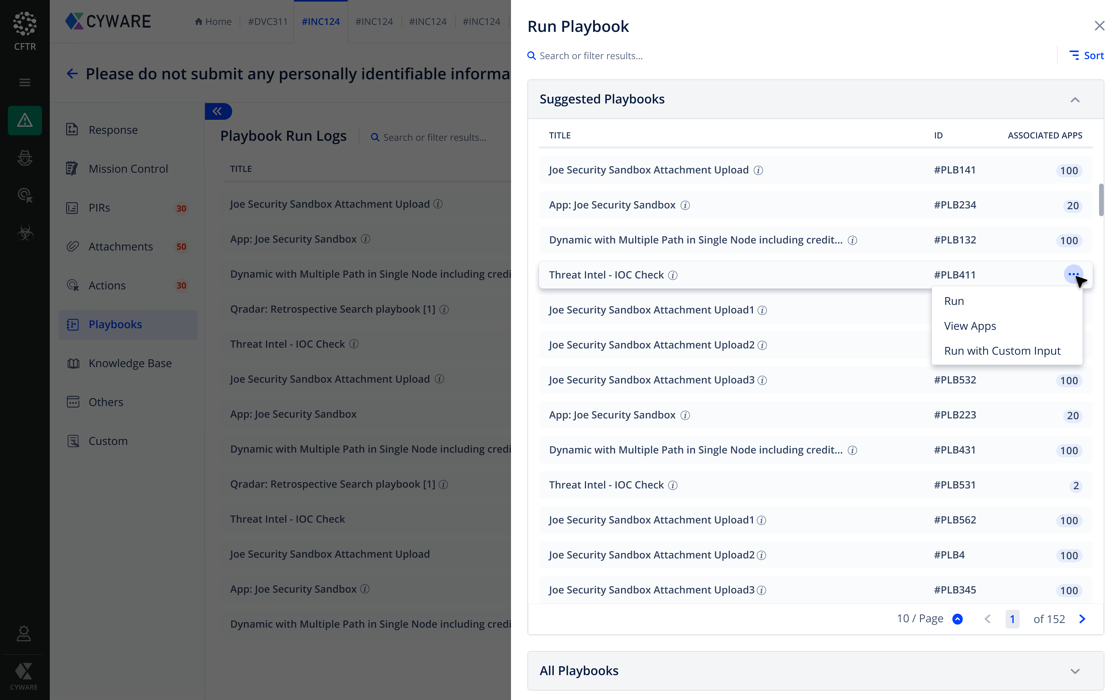
Task: Collapse sidebar with double-chevron button
Action: click(x=218, y=111)
